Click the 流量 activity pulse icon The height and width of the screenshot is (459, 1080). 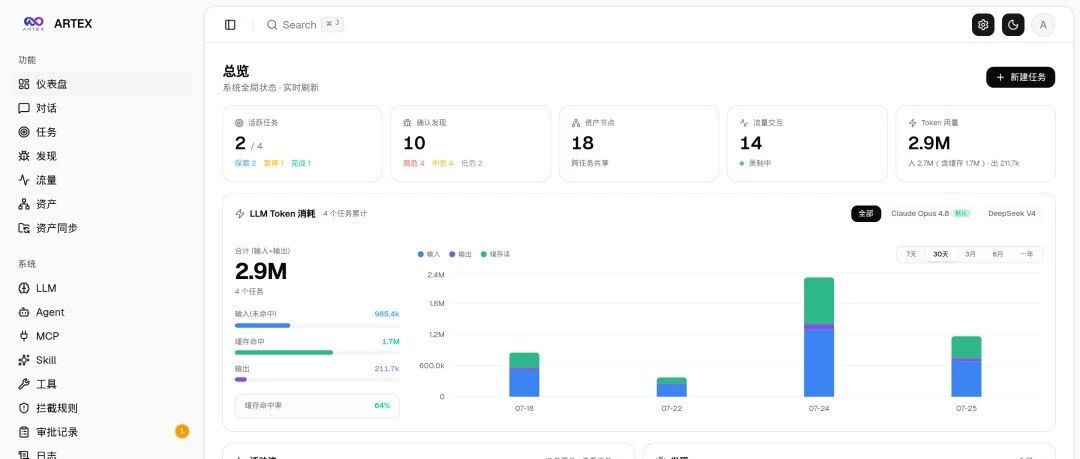[x=24, y=180]
